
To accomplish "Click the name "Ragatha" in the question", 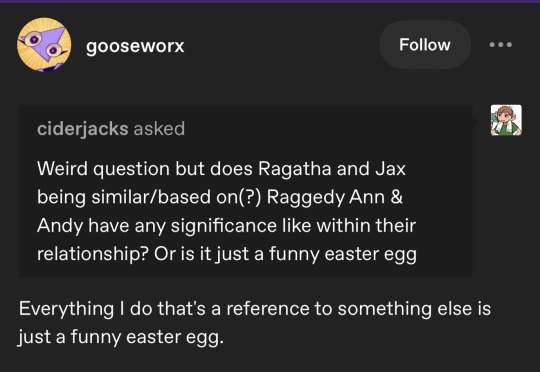I will tap(294, 169).
